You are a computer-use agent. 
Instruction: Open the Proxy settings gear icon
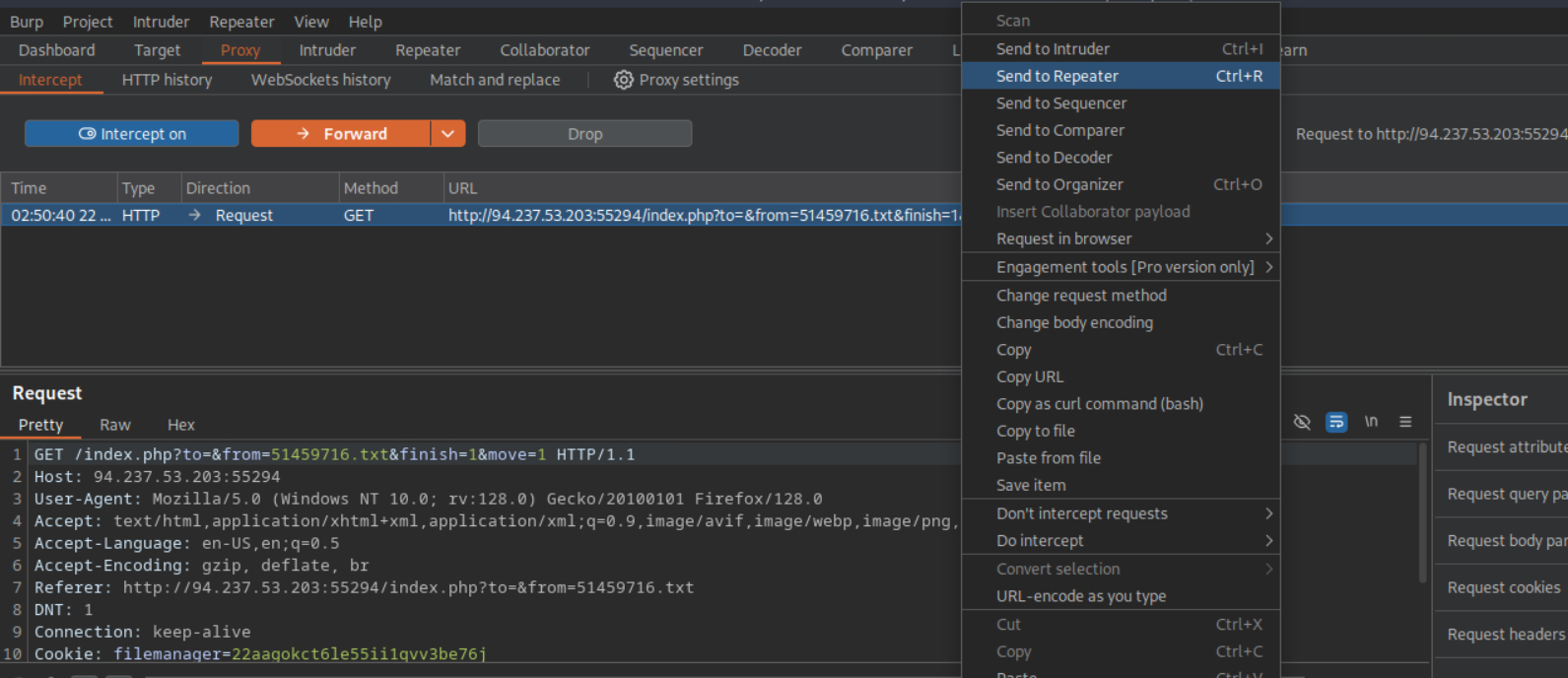(x=623, y=80)
